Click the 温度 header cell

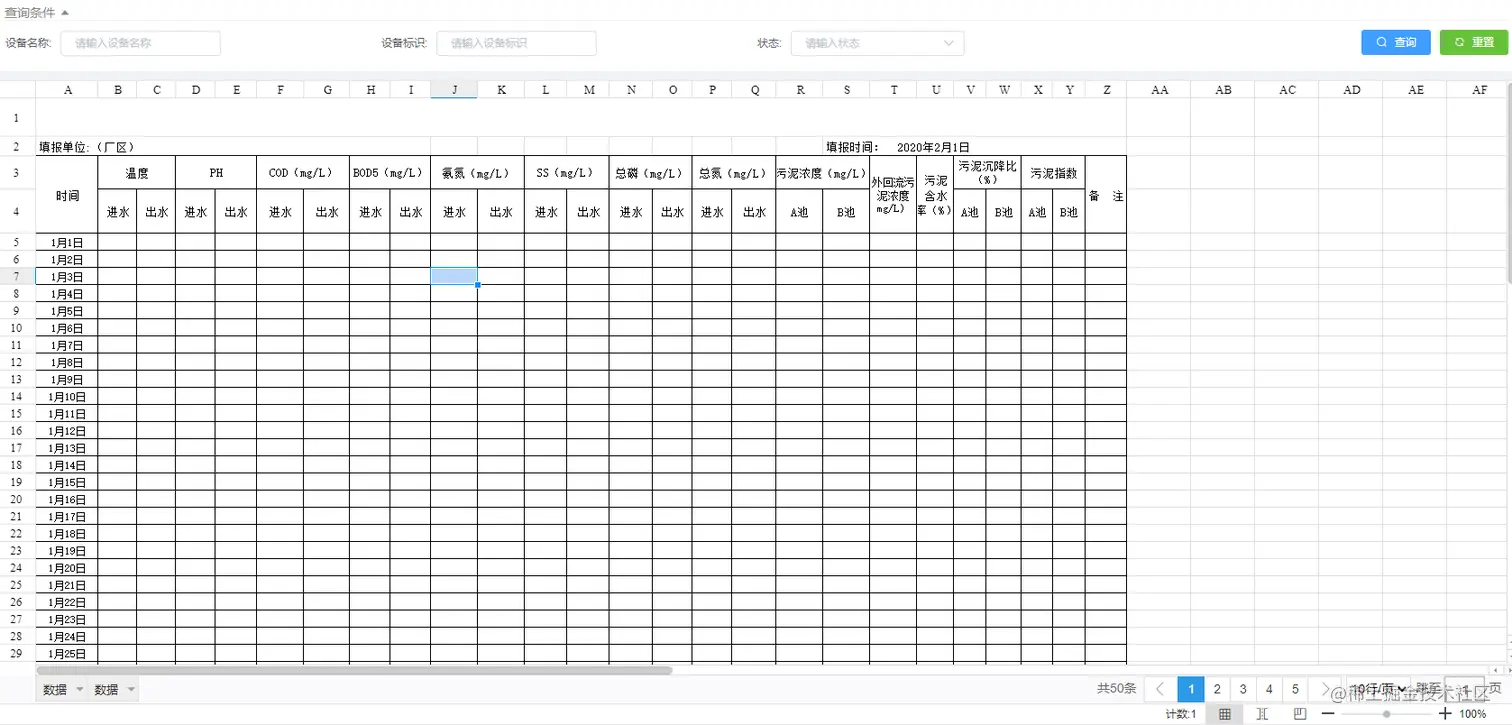[x=137, y=173]
